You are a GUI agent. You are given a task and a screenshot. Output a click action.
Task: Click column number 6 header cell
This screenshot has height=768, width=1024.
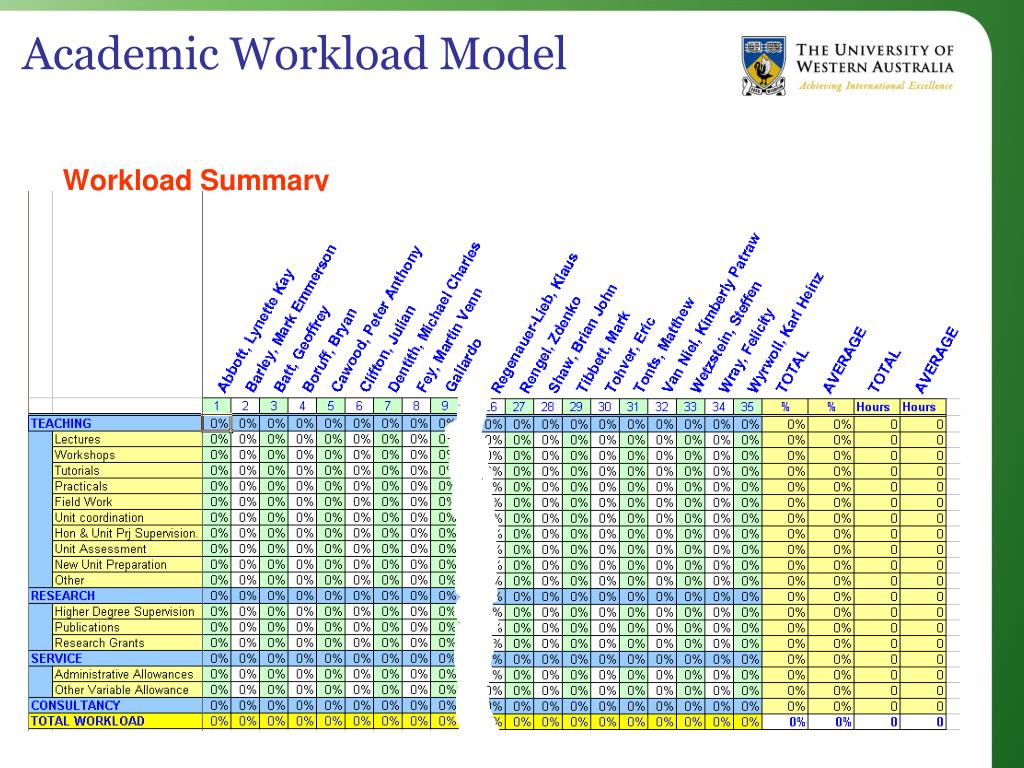point(359,406)
